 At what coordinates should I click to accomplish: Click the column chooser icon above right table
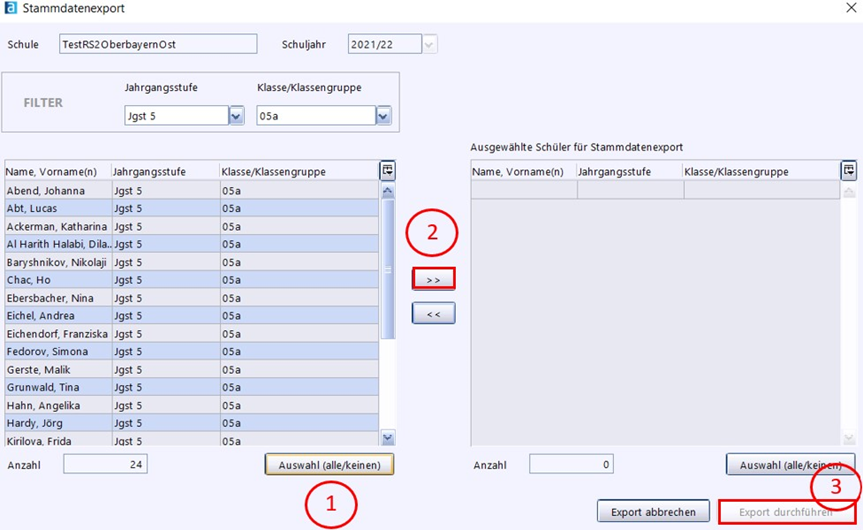(849, 171)
